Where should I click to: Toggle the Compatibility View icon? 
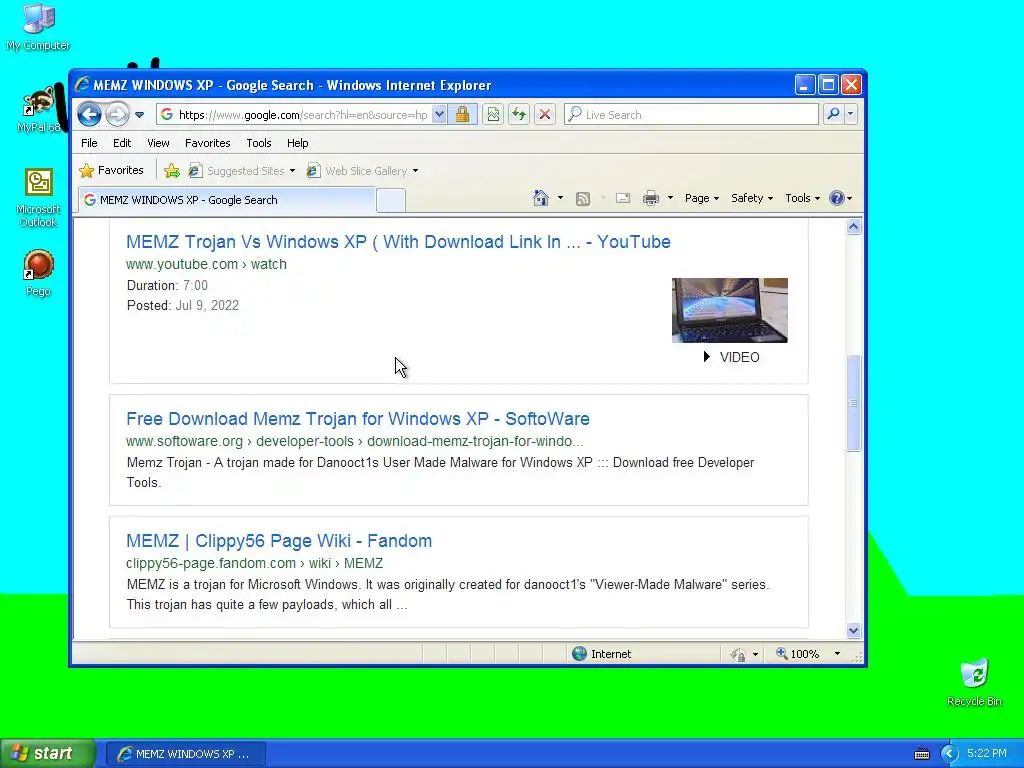click(x=493, y=115)
